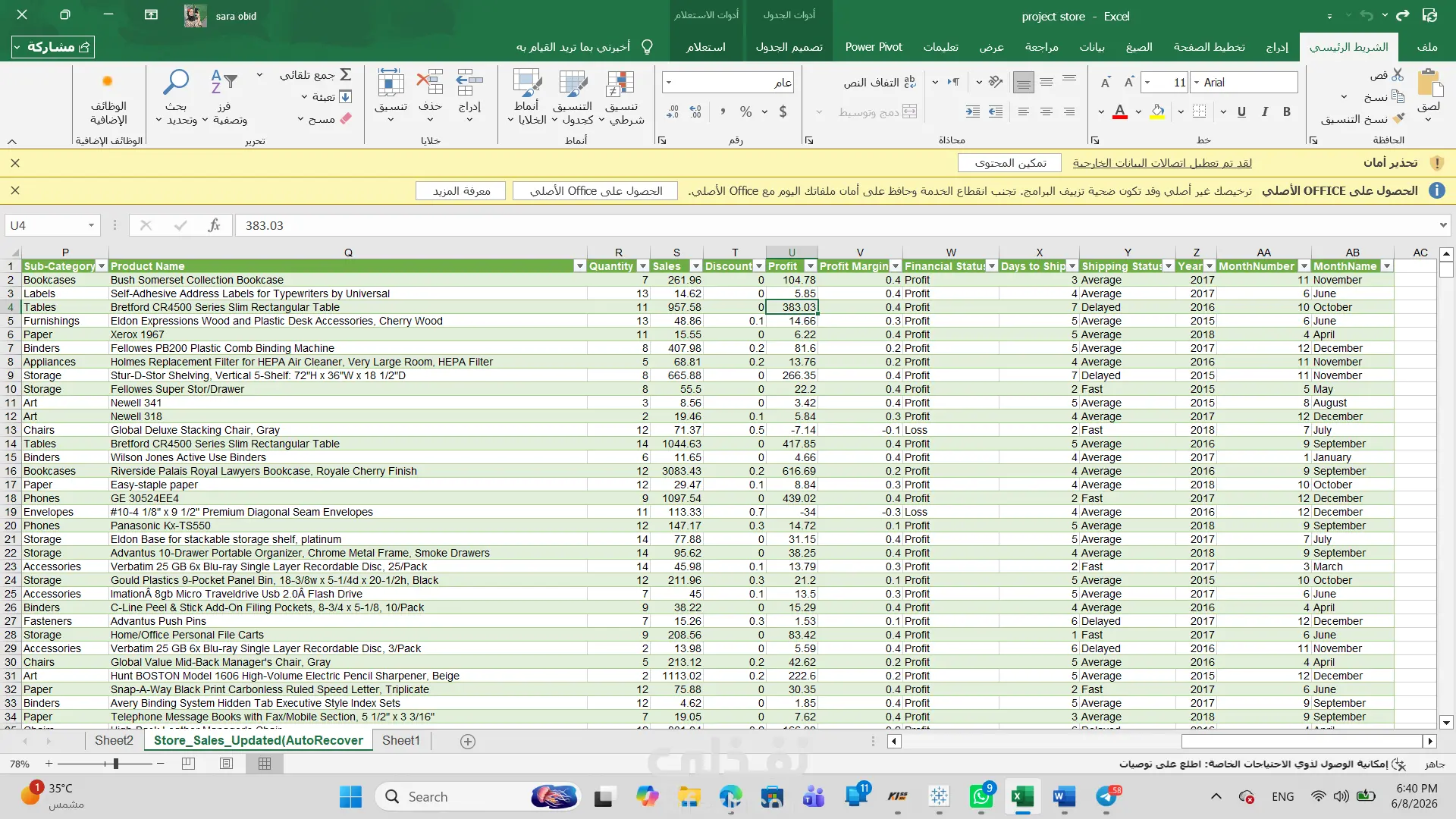1456x819 pixels.
Task: Click the Cut scissors icon
Action: 1398,74
